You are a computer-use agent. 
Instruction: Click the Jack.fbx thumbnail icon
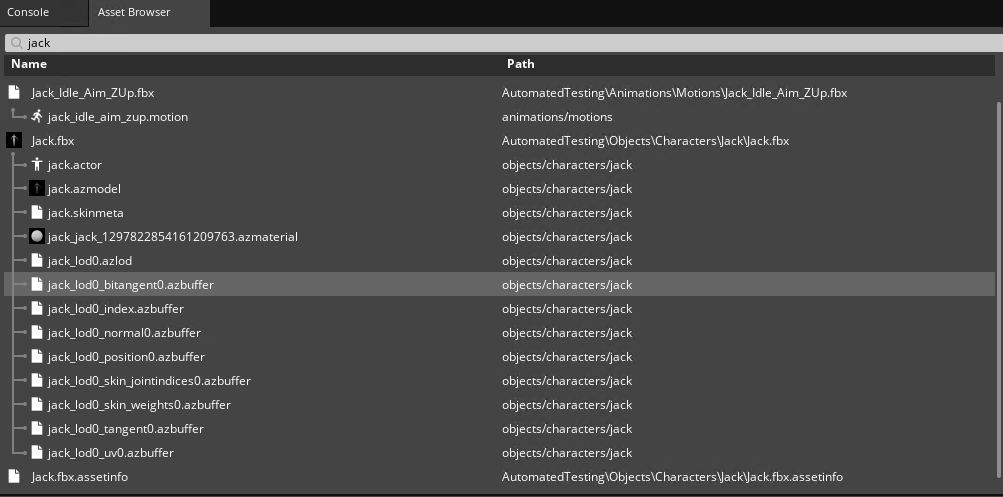(x=13, y=141)
